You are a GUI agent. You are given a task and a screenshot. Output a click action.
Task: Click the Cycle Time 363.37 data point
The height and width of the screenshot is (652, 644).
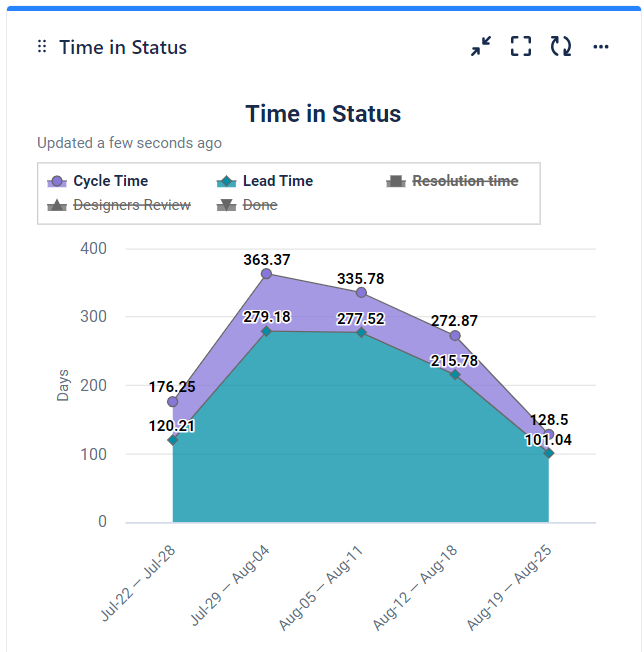tap(267, 273)
